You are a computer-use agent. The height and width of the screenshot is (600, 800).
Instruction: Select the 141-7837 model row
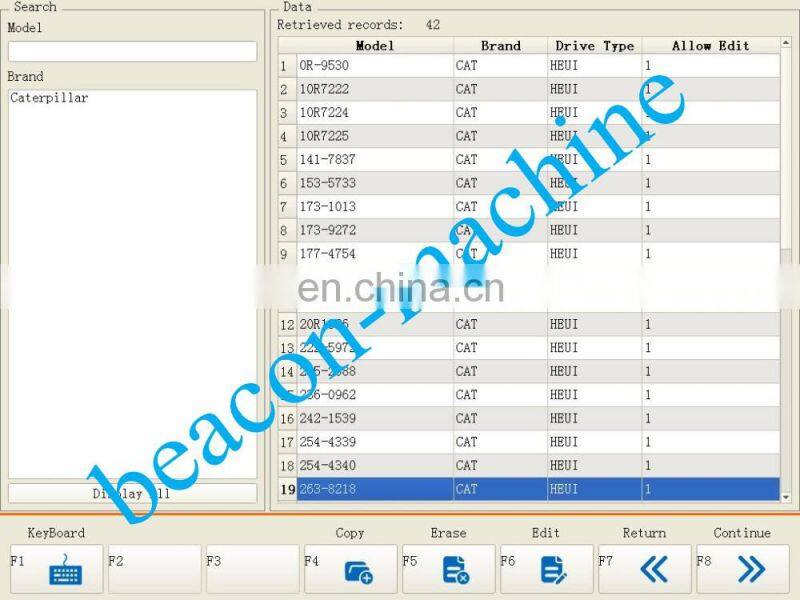[374, 160]
